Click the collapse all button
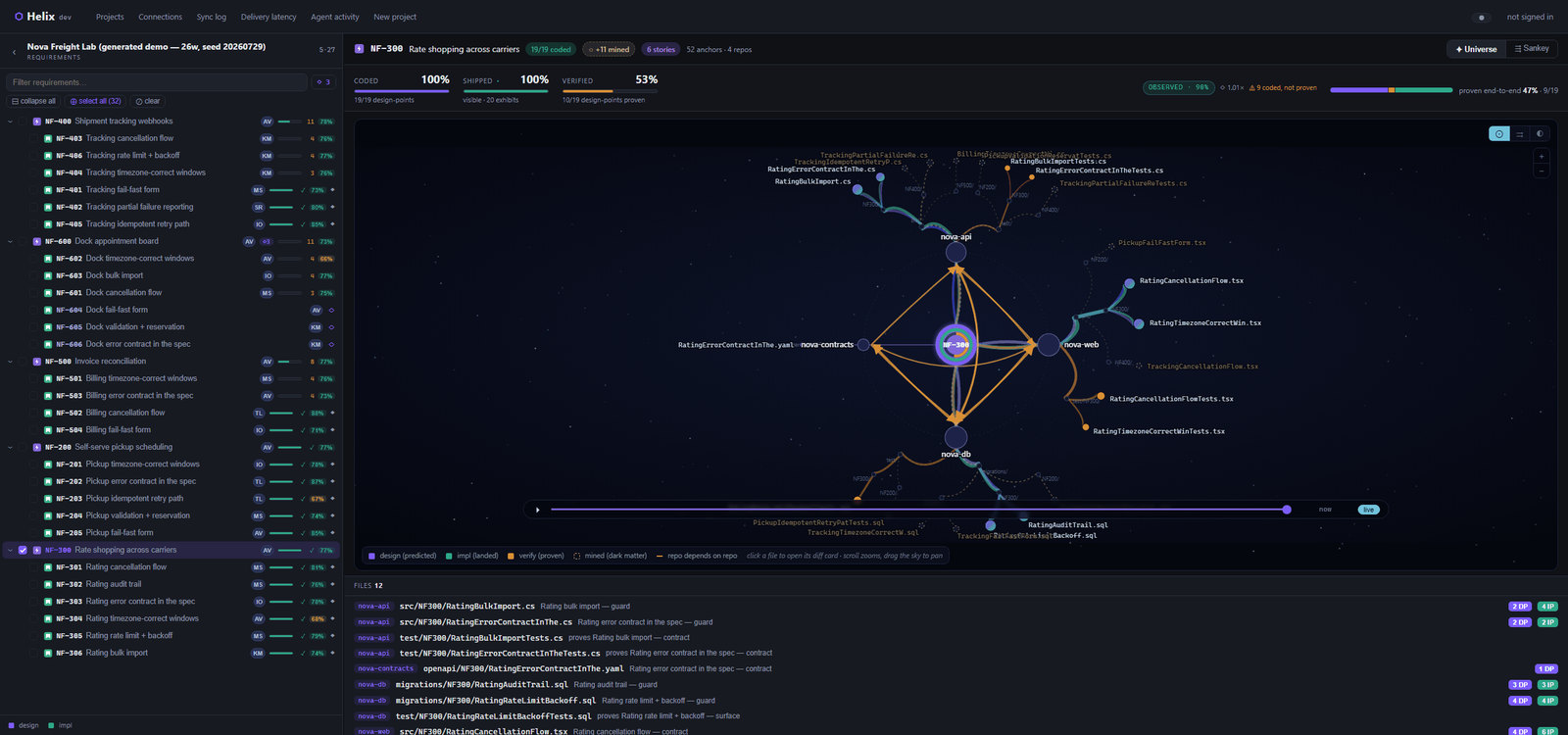Screen dimensions: 1568x735 pos(33,101)
